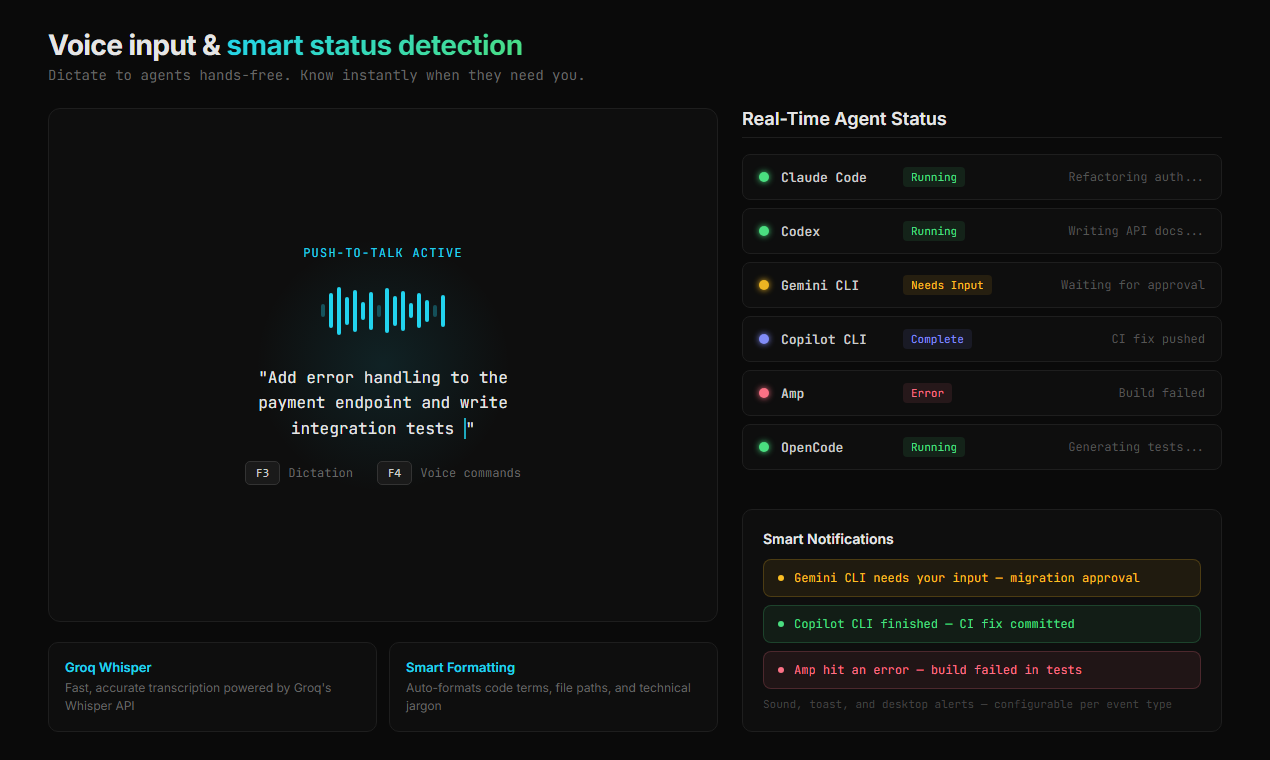Click the Real-Time Agent Status heading
The width and height of the screenshot is (1270, 760).
pyautogui.click(x=844, y=119)
